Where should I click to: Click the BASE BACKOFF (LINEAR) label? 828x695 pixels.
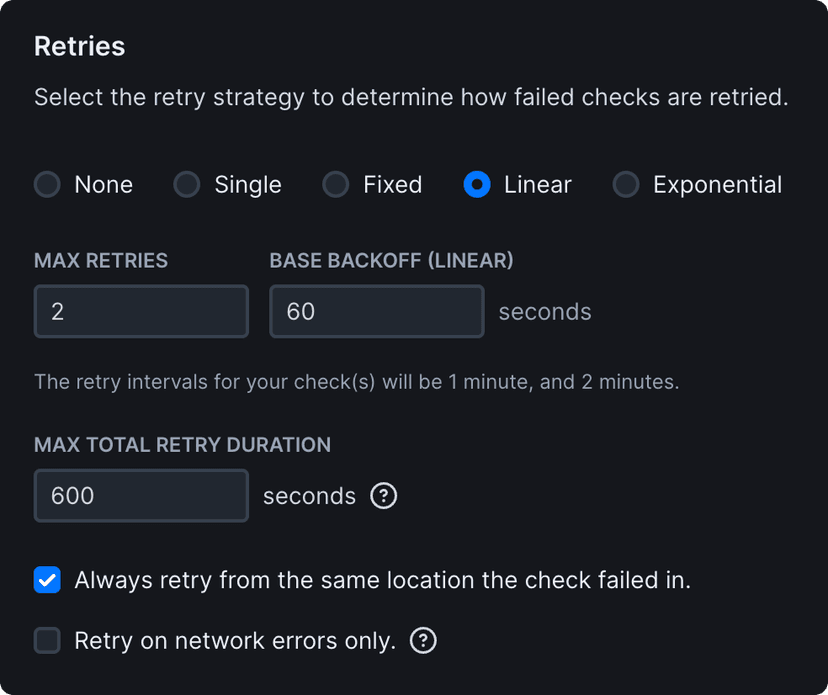click(x=391, y=261)
